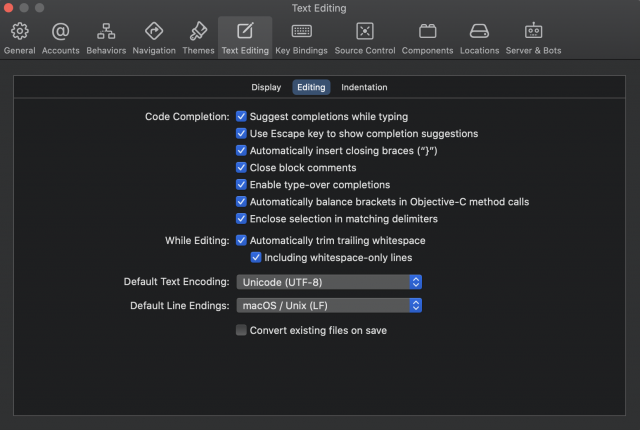
Task: Uncheck Close block comments
Action: 241,168
